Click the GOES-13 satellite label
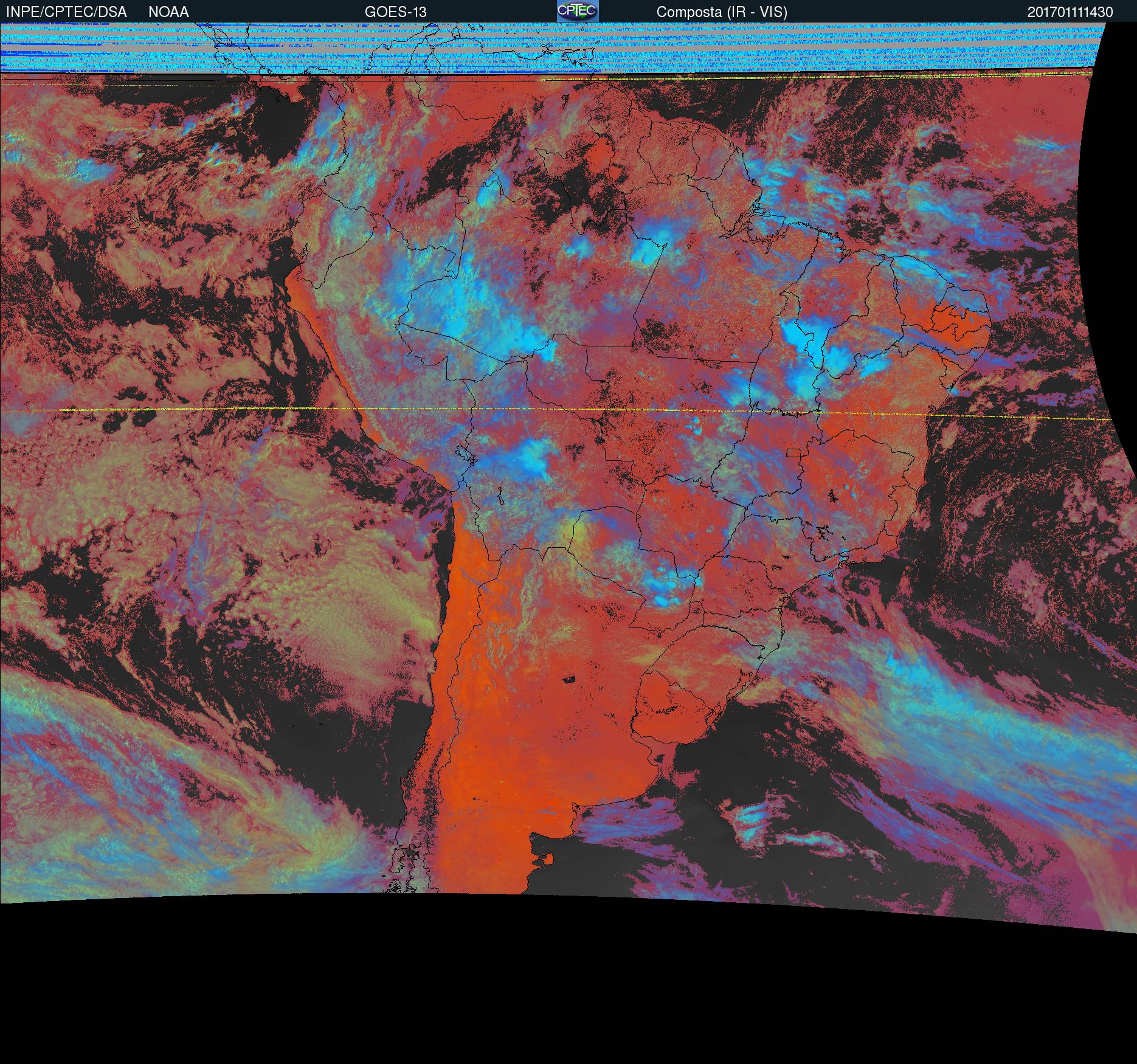 (395, 12)
